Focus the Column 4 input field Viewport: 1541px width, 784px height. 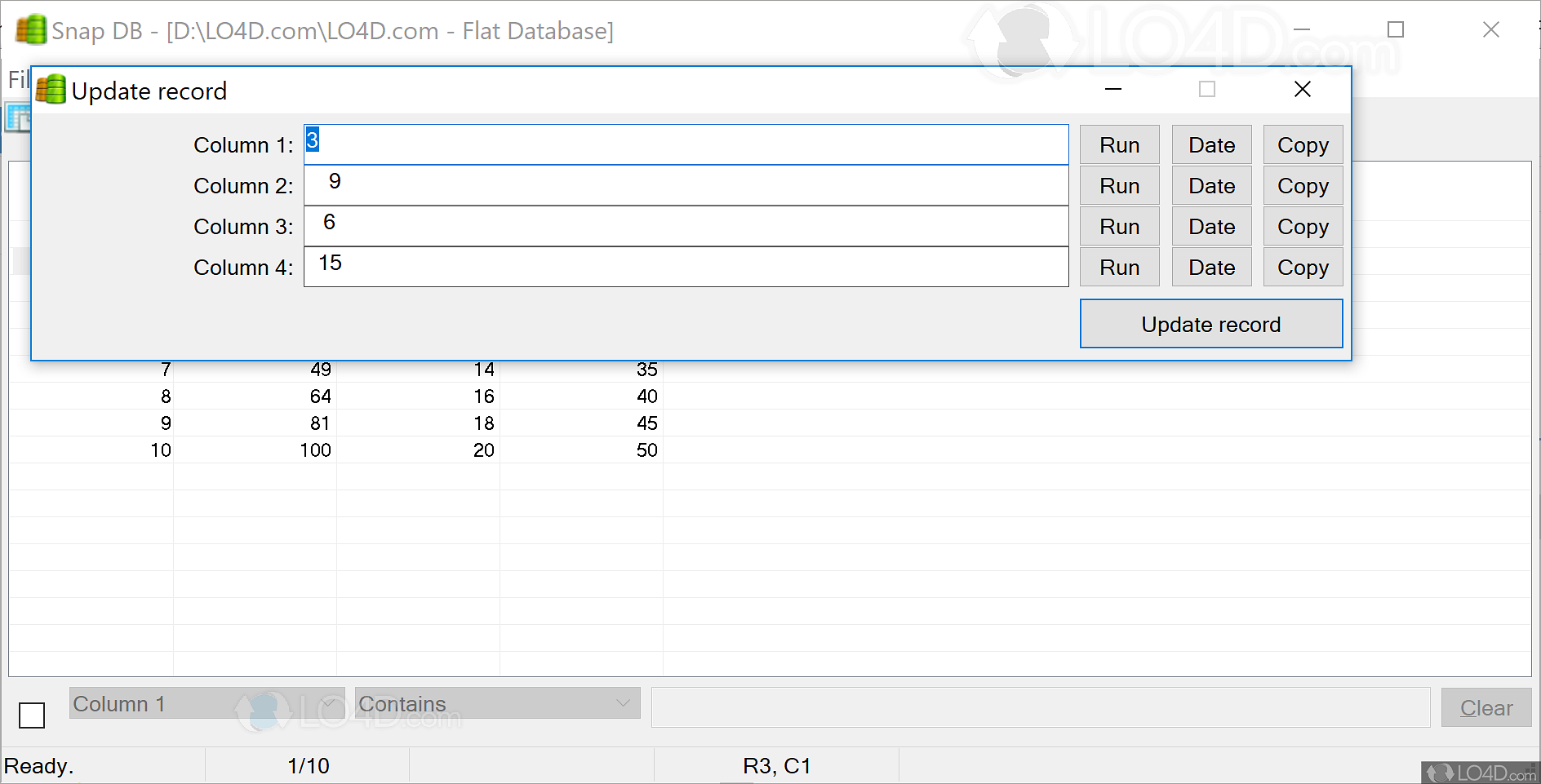click(x=686, y=267)
